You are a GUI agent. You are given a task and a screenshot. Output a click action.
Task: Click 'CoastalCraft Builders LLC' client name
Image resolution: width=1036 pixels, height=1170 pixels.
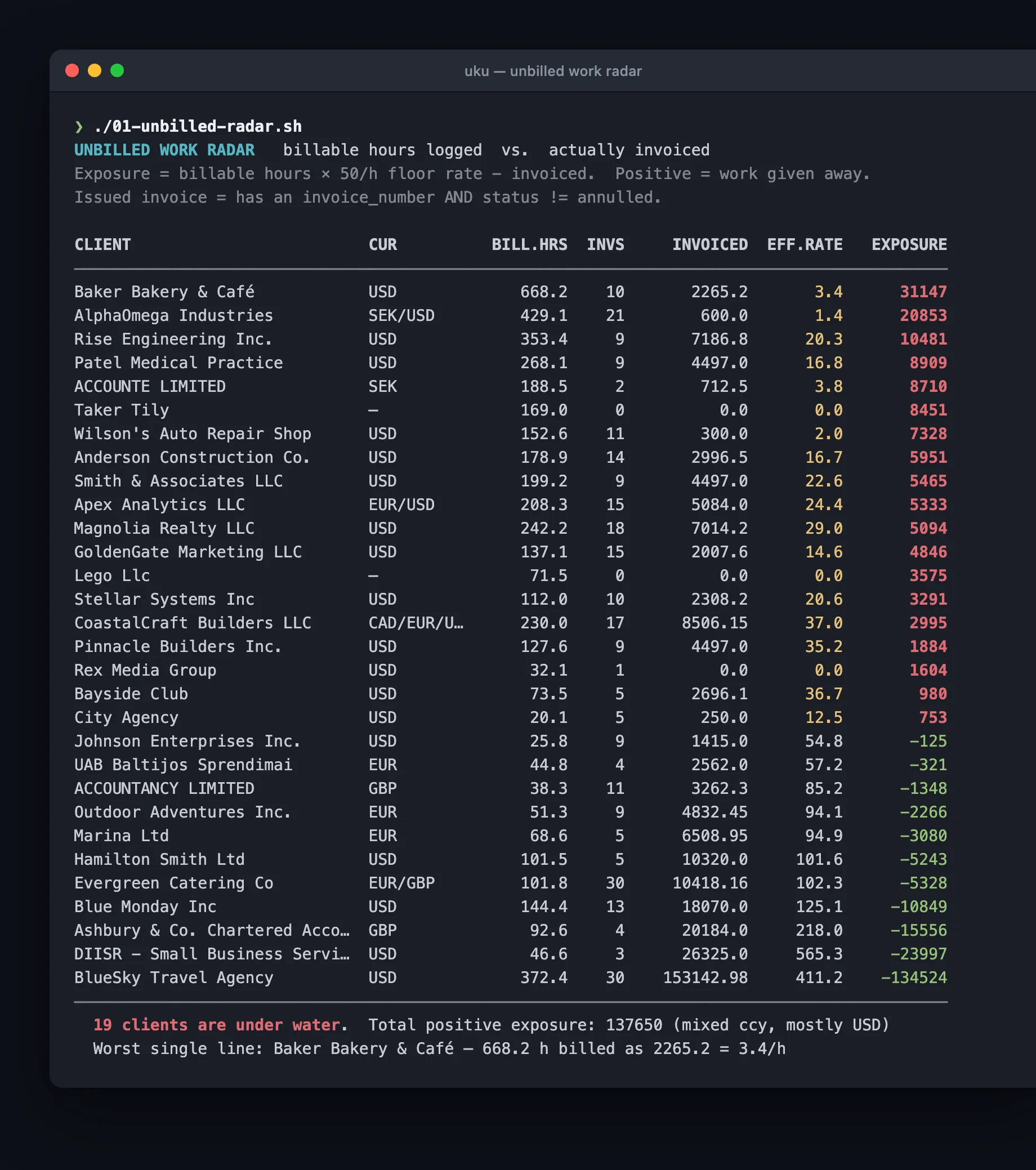193,623
